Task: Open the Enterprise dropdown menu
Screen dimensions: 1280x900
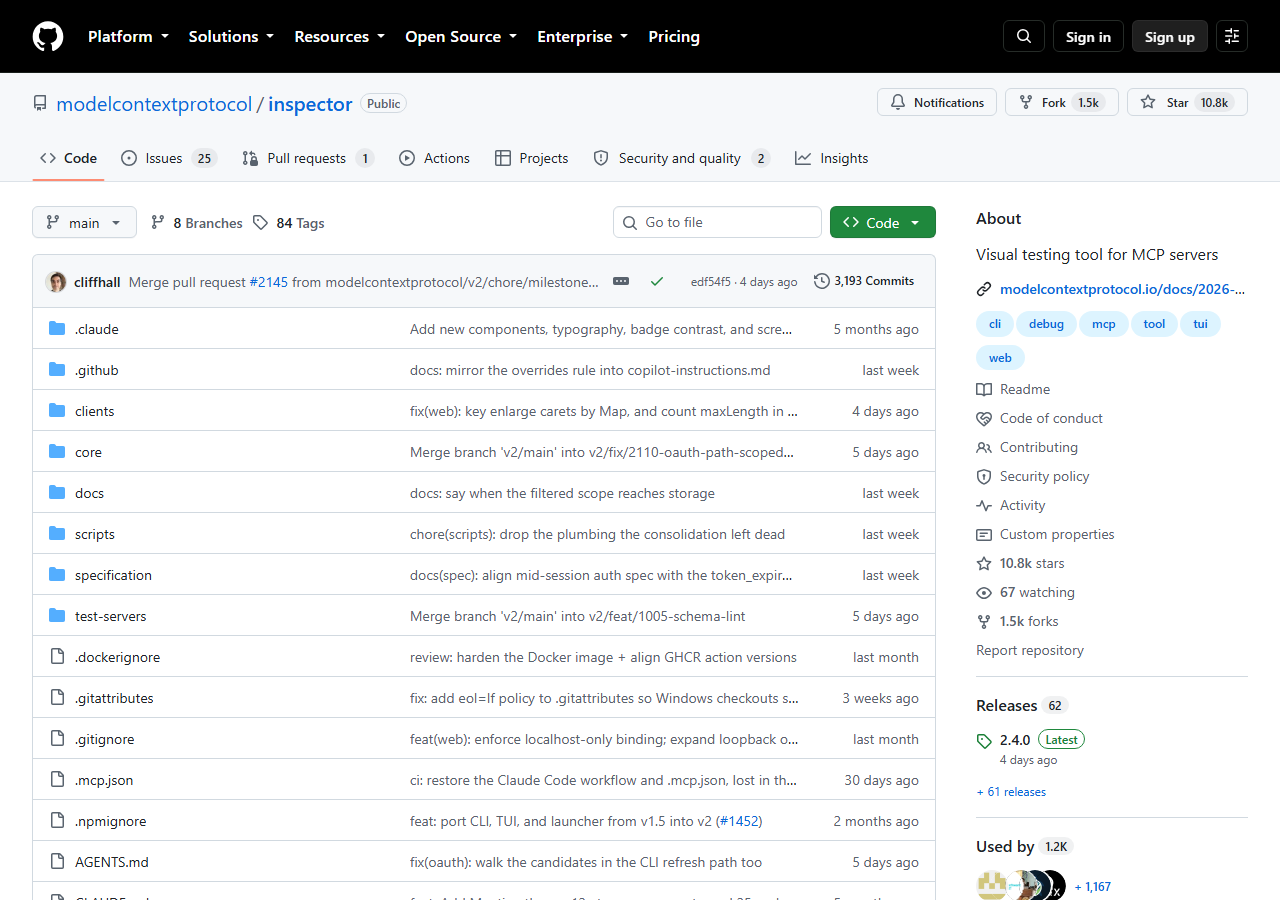Action: (583, 36)
